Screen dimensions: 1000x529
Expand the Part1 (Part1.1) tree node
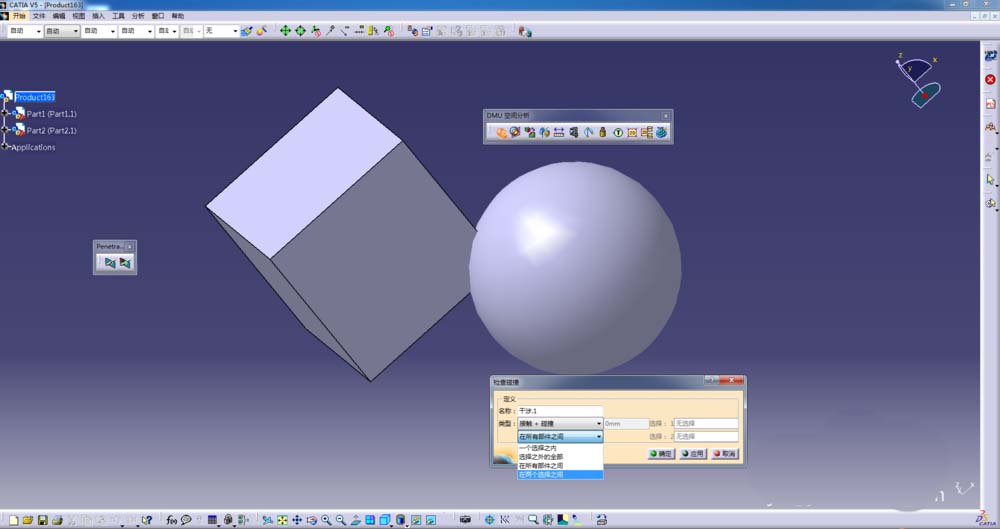(x=5, y=114)
